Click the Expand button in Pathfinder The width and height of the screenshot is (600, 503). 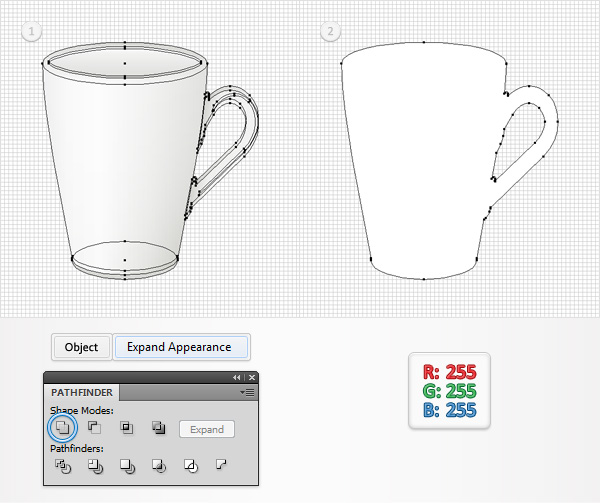[x=207, y=429]
